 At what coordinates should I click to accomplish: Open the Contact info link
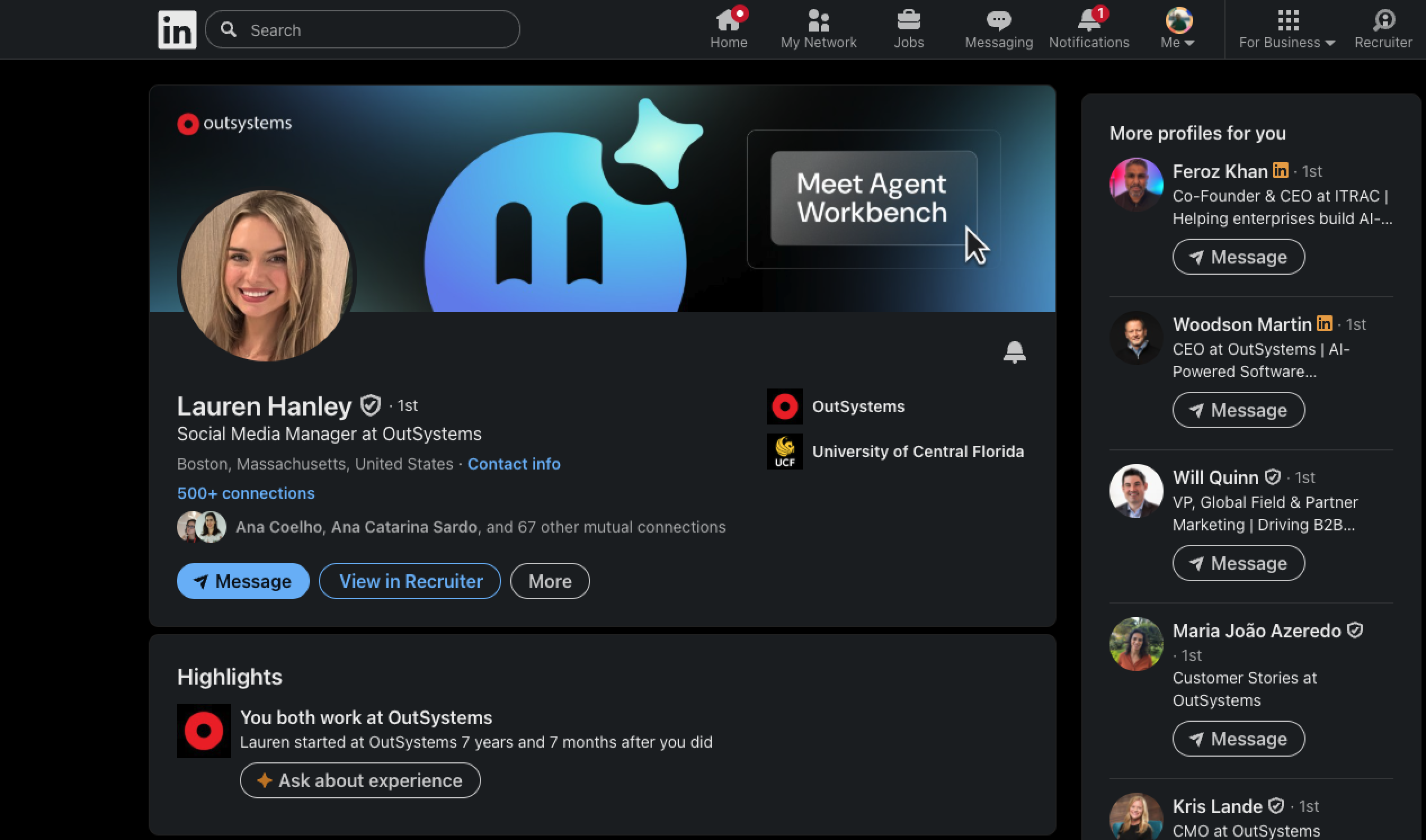[x=514, y=464]
